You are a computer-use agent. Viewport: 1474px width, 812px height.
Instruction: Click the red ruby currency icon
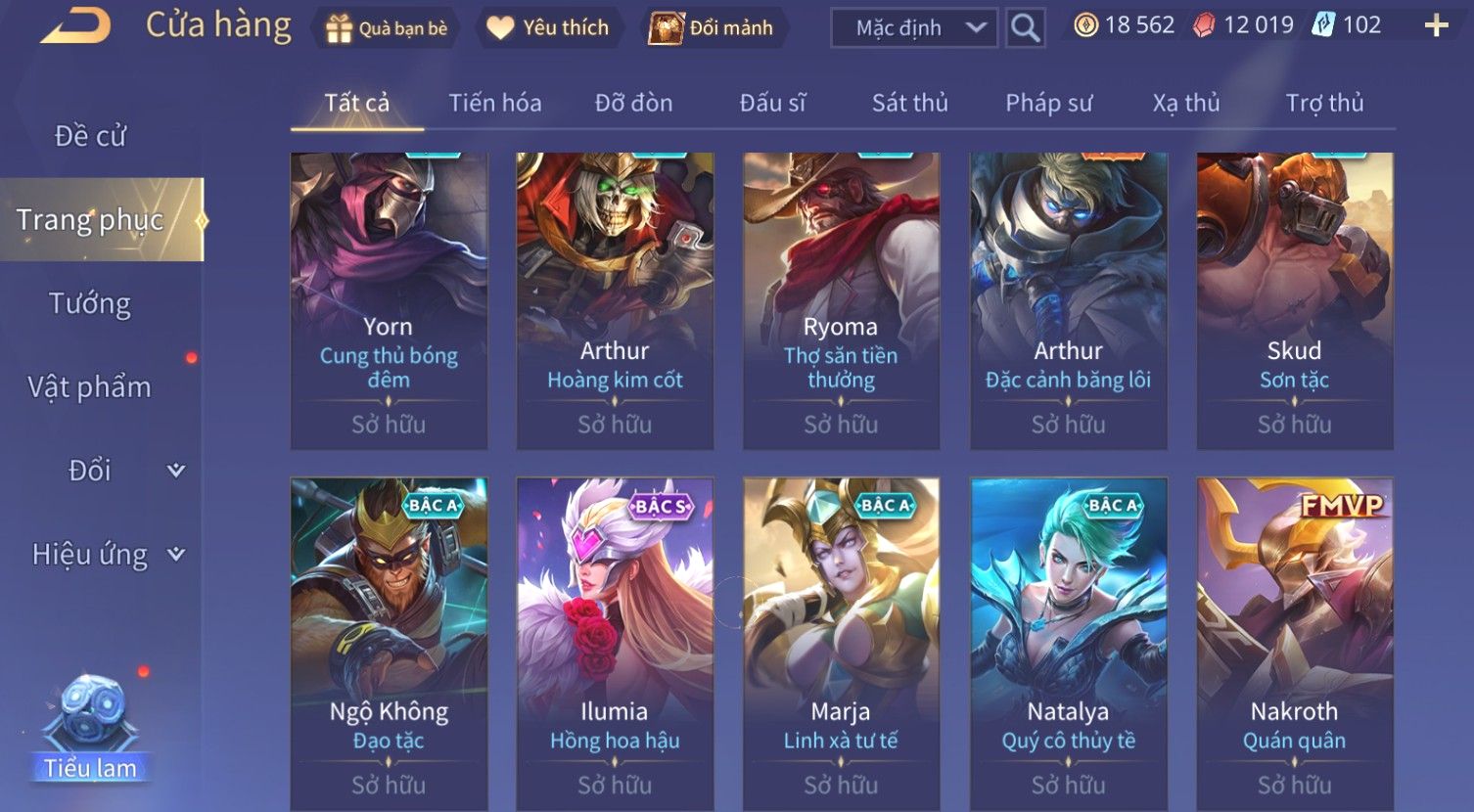click(1205, 25)
